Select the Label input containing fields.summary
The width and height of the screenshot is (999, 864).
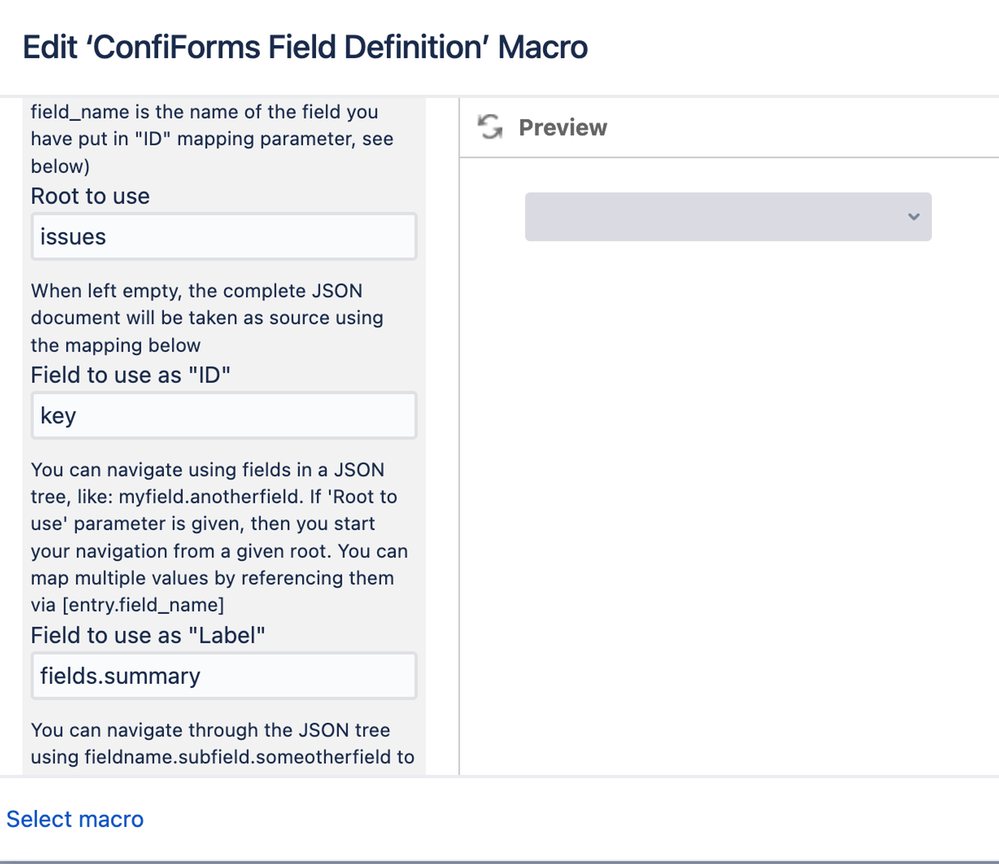[x=224, y=675]
